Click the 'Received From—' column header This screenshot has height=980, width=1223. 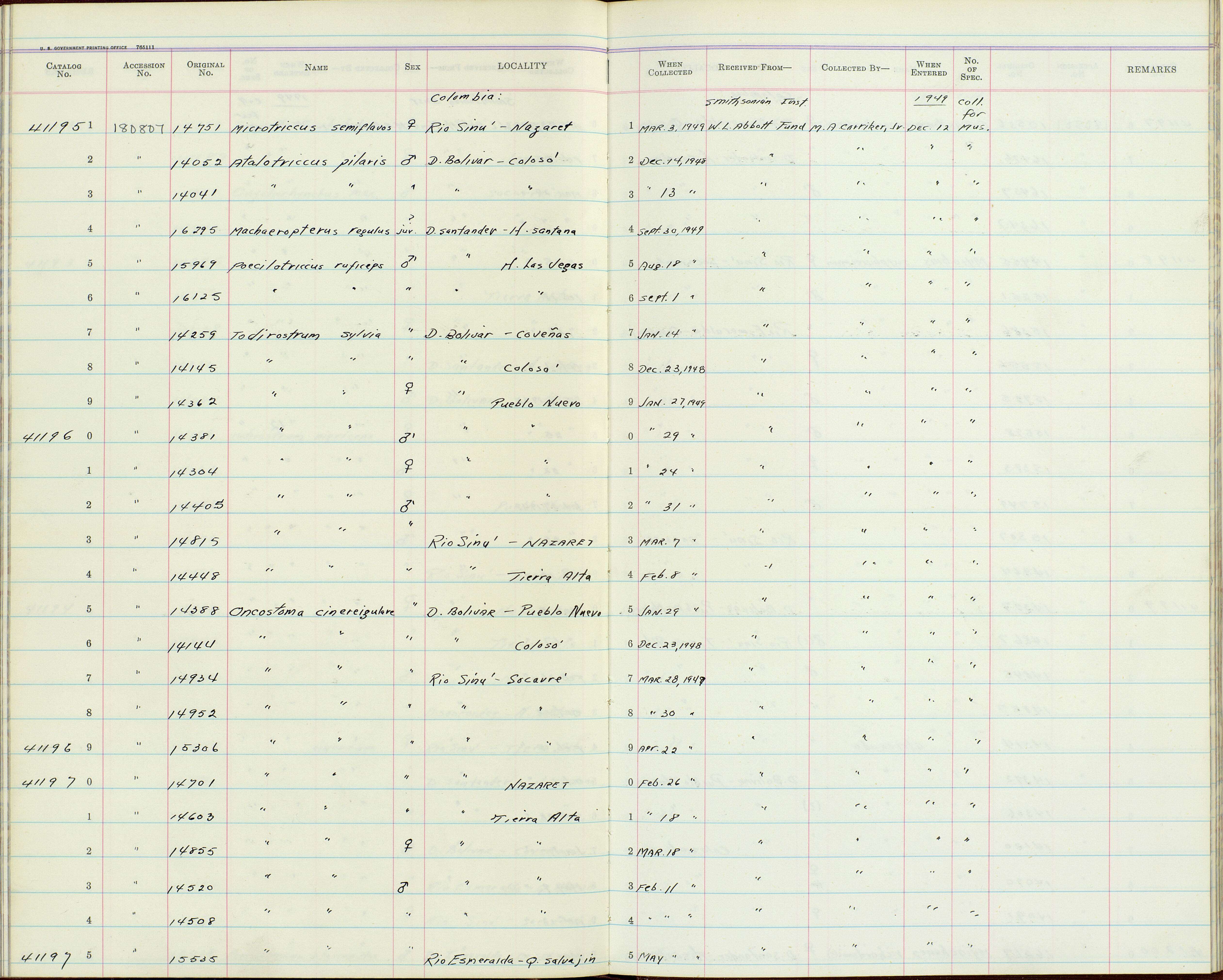(754, 67)
